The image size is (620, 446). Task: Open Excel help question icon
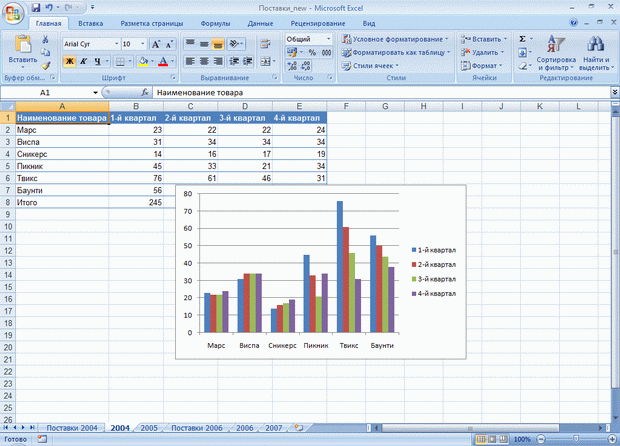(574, 23)
